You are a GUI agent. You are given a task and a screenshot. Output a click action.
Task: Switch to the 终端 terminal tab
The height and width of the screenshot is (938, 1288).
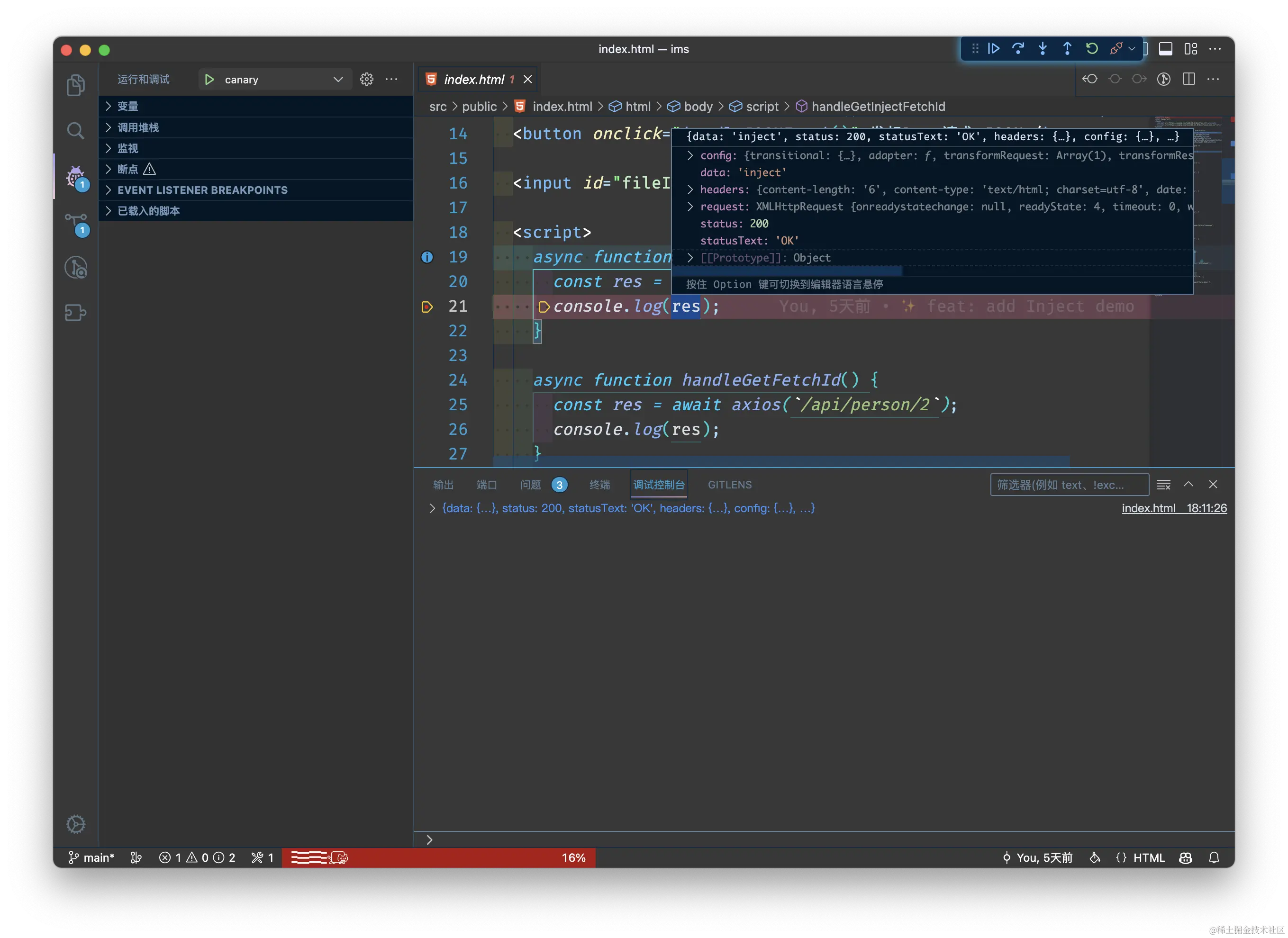pos(599,485)
